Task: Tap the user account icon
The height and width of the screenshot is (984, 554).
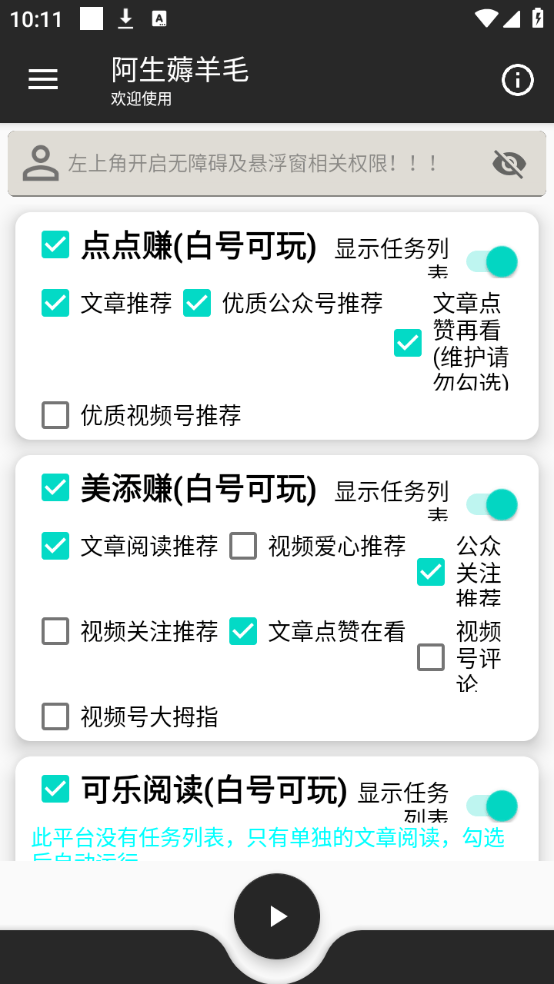Action: (41, 163)
